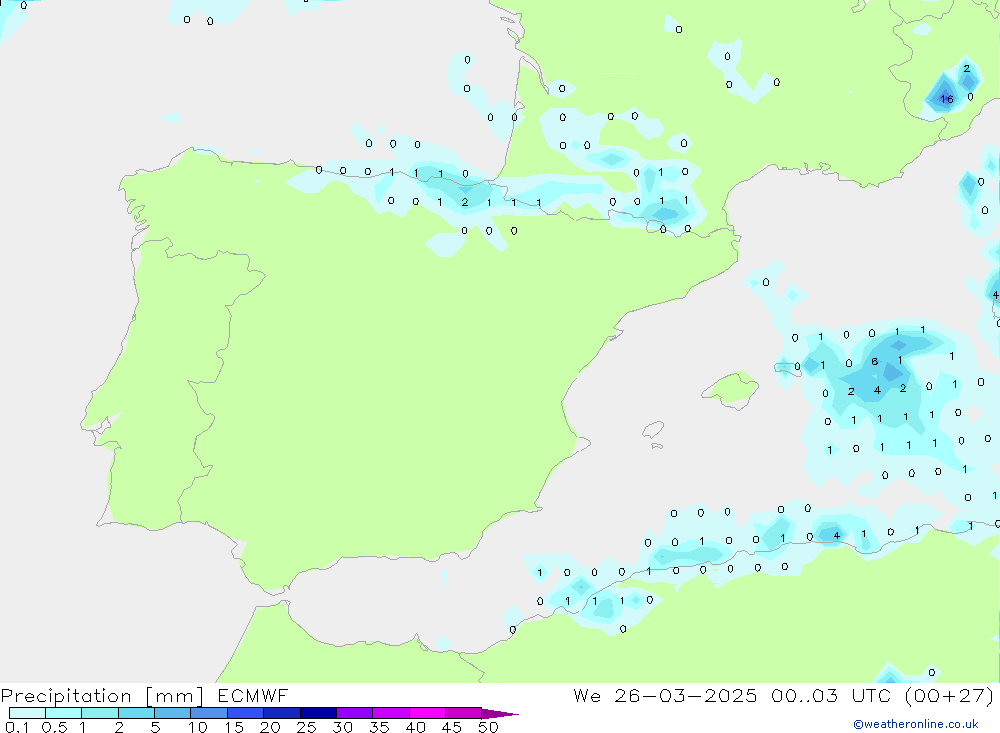This screenshot has width=1000, height=733.
Task: Choose the 10–15 mm legend color swatch
Action: click(209, 713)
